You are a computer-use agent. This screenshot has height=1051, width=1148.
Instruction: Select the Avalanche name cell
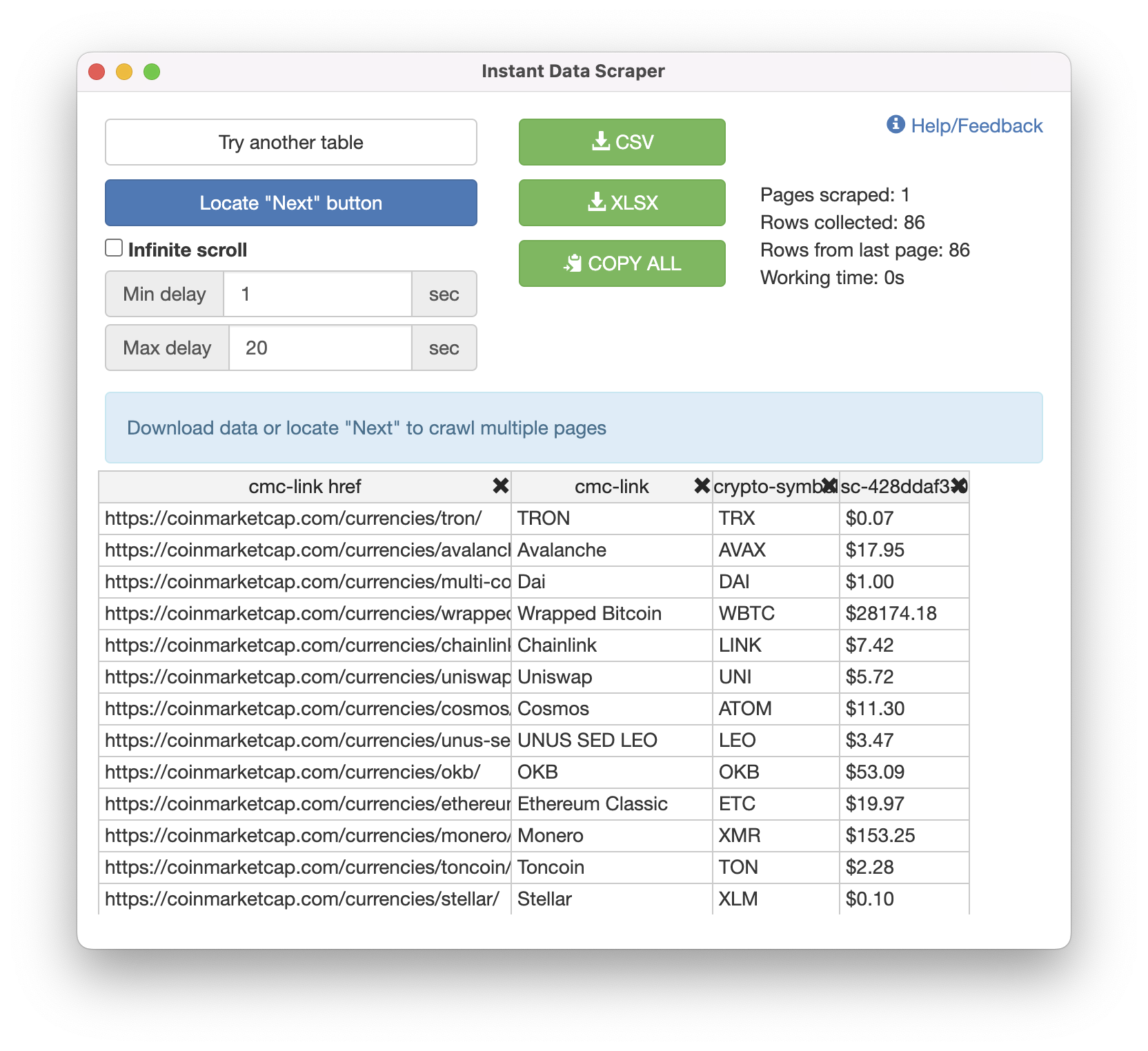pyautogui.click(x=611, y=550)
